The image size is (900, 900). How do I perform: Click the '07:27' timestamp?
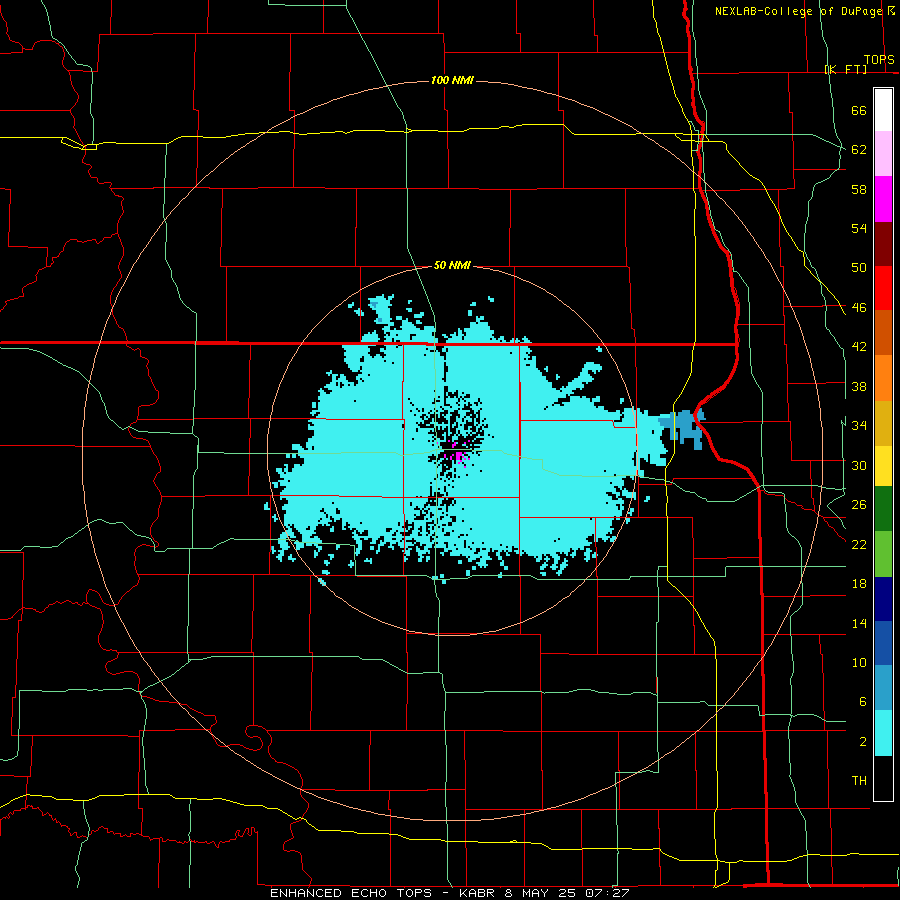tap(607, 893)
